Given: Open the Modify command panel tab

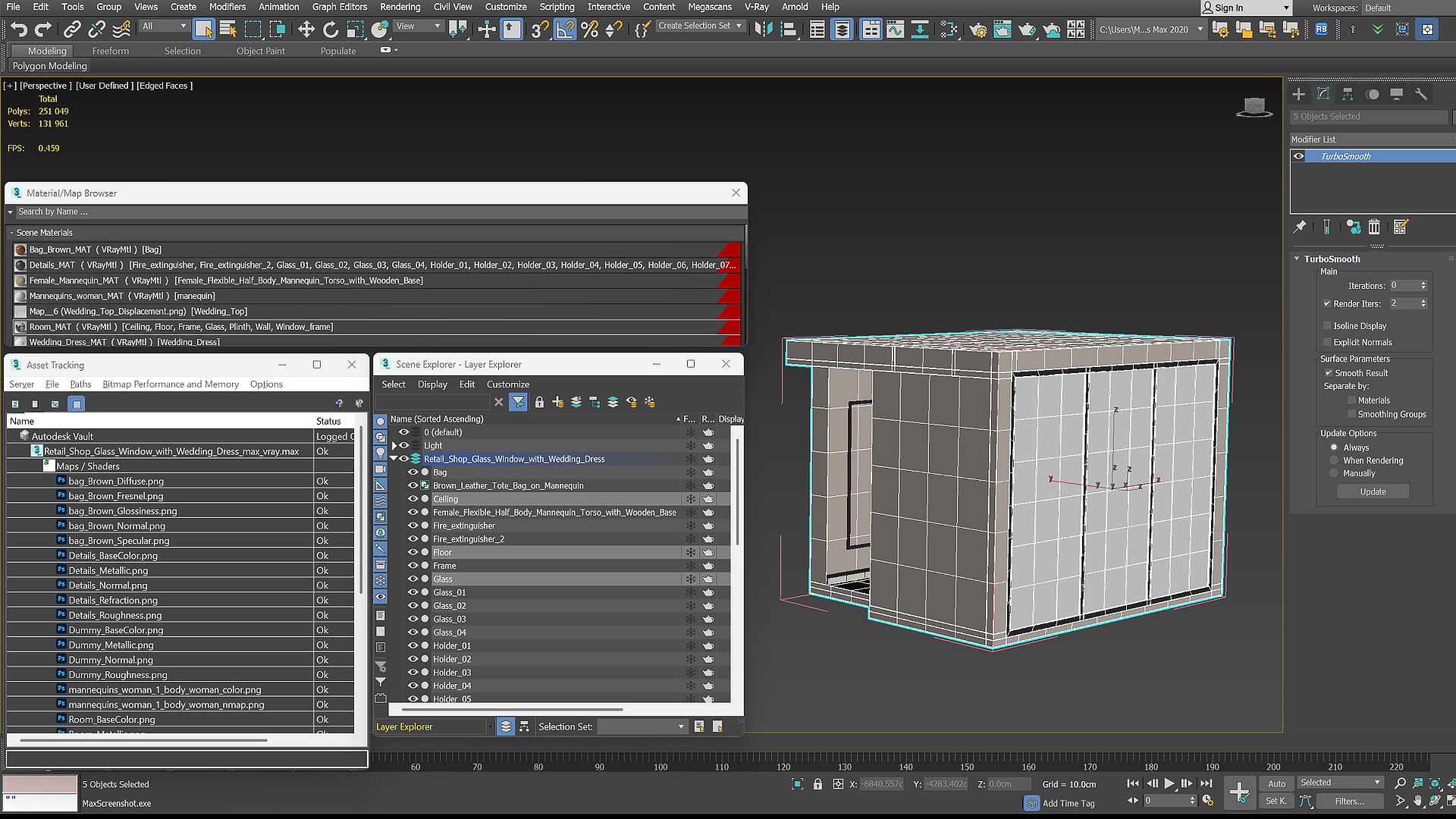Looking at the screenshot, I should [1323, 94].
